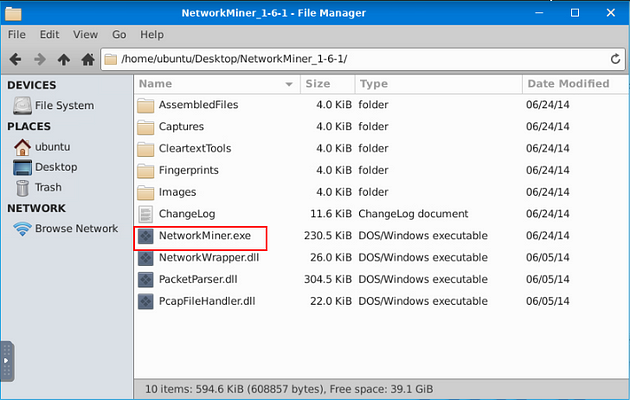The image size is (630, 400).
Task: Open home folder via house icon
Action: click(x=88, y=59)
